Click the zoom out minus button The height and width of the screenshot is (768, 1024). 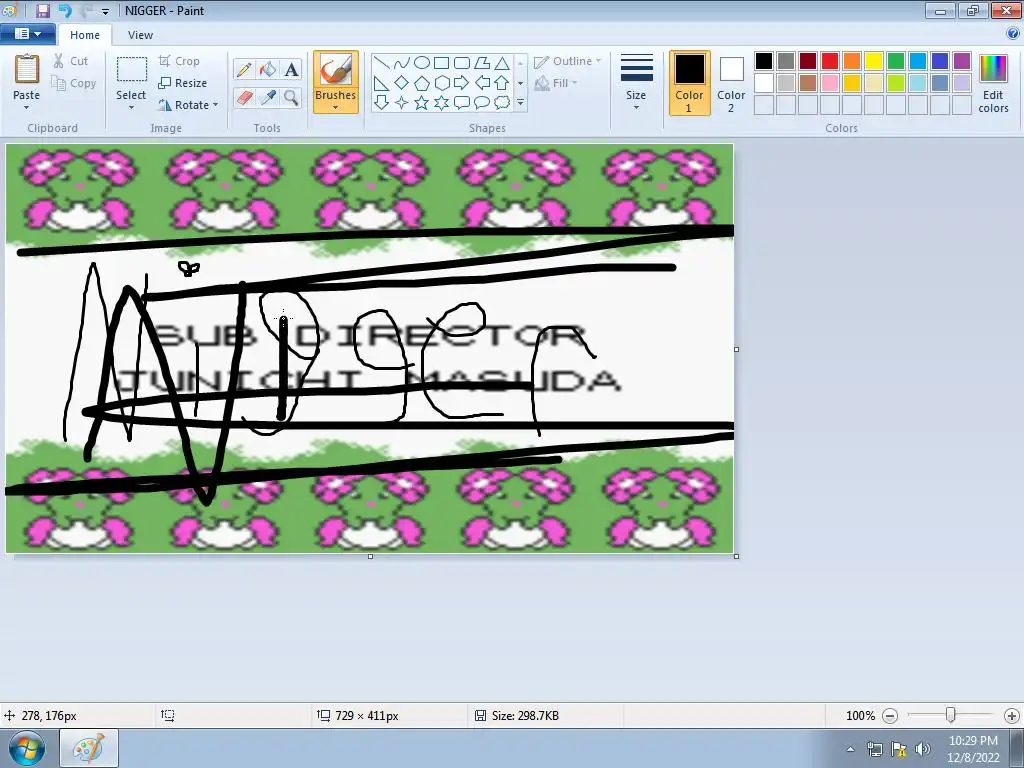point(889,716)
